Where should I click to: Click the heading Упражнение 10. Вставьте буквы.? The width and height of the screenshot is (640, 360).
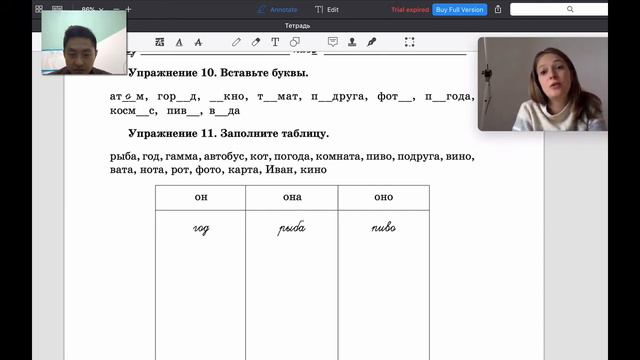pos(218,73)
